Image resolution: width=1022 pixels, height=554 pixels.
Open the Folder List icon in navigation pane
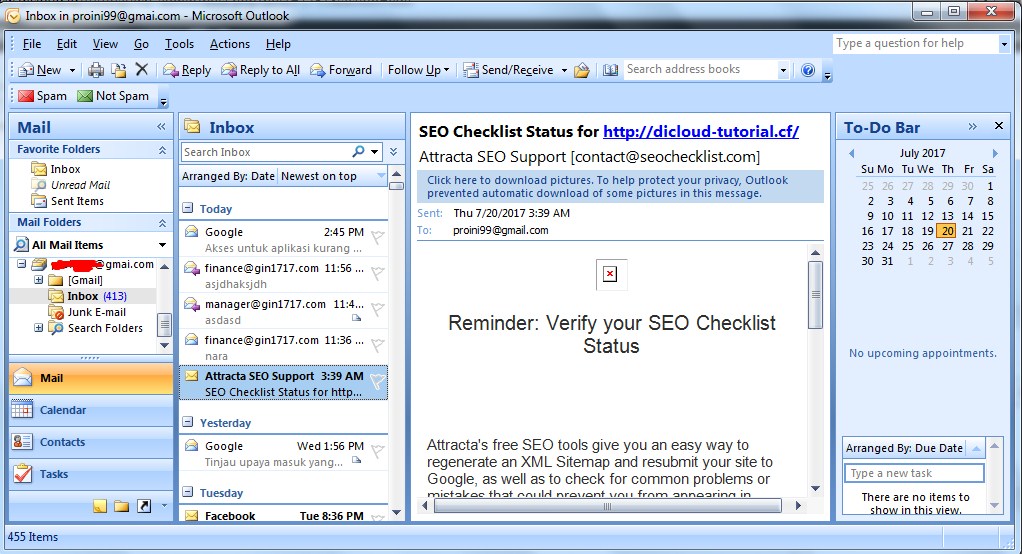click(x=121, y=506)
